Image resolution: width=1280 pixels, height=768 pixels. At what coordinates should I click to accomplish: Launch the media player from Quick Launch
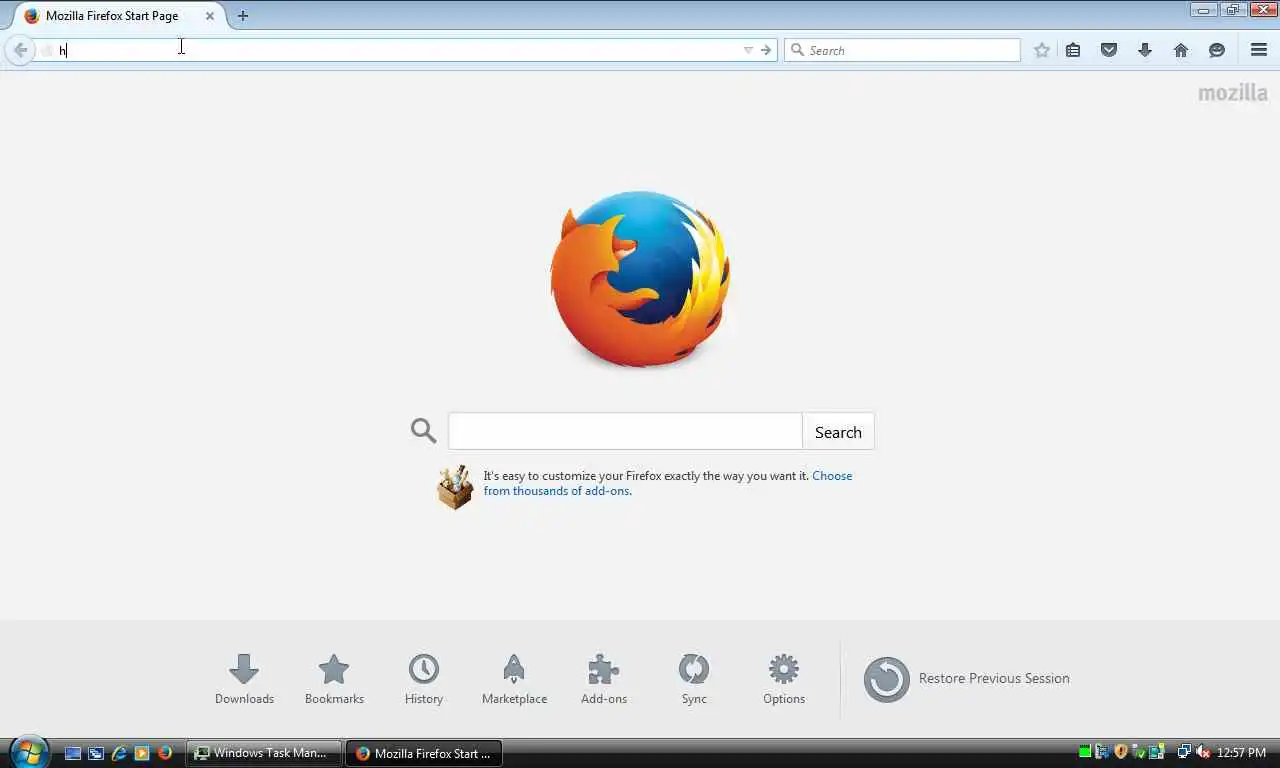click(142, 753)
